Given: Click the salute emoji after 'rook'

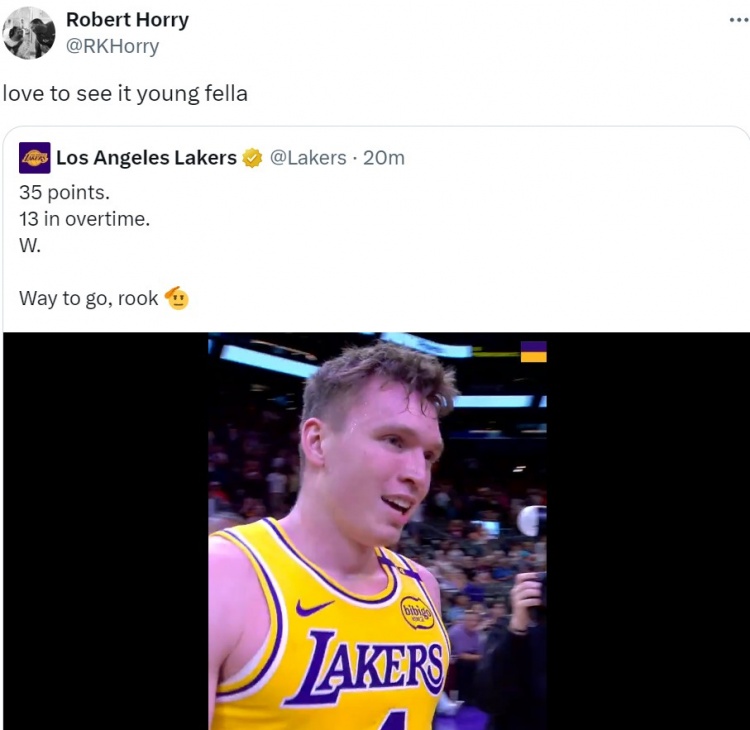Looking at the screenshot, I should tap(177, 298).
